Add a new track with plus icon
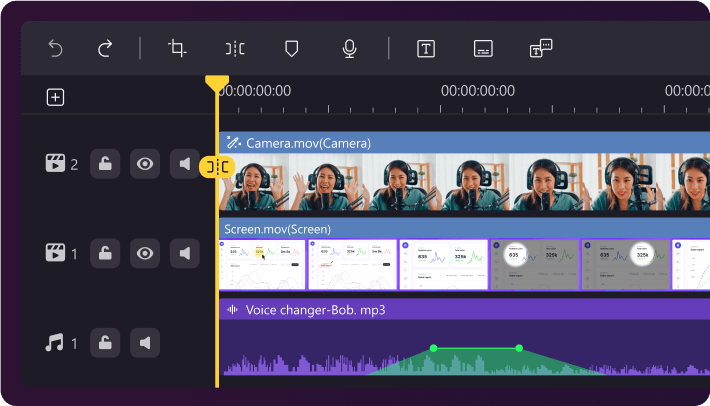The width and height of the screenshot is (710, 406). (x=56, y=97)
